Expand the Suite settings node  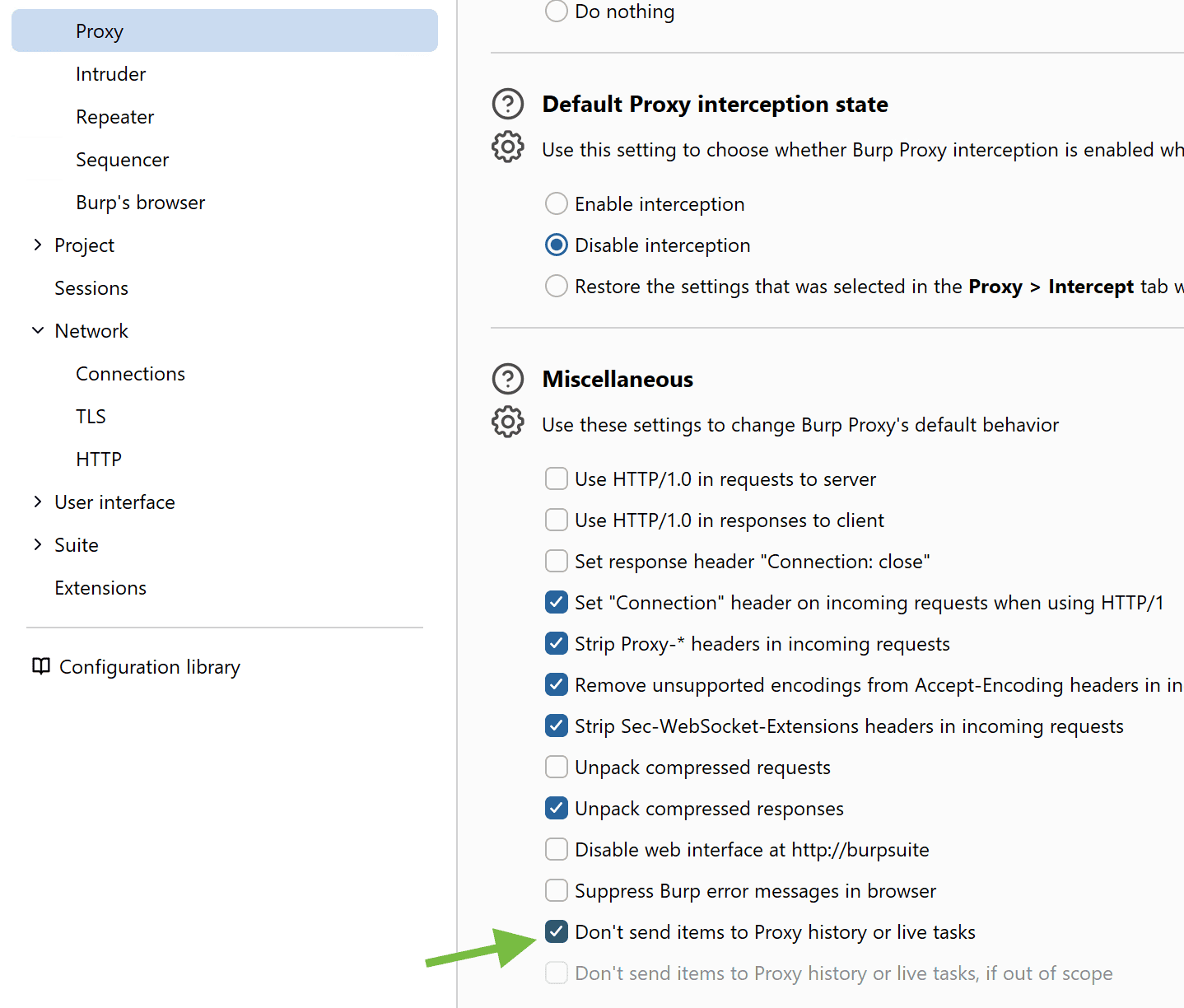(38, 544)
